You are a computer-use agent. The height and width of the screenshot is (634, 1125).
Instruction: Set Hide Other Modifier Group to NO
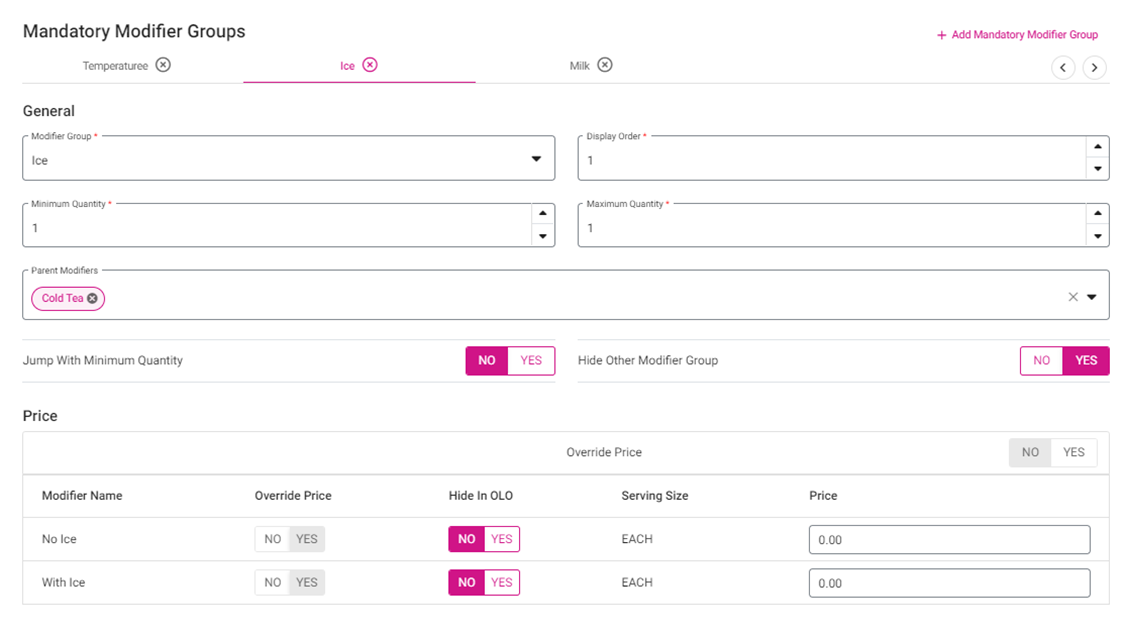[1041, 360]
